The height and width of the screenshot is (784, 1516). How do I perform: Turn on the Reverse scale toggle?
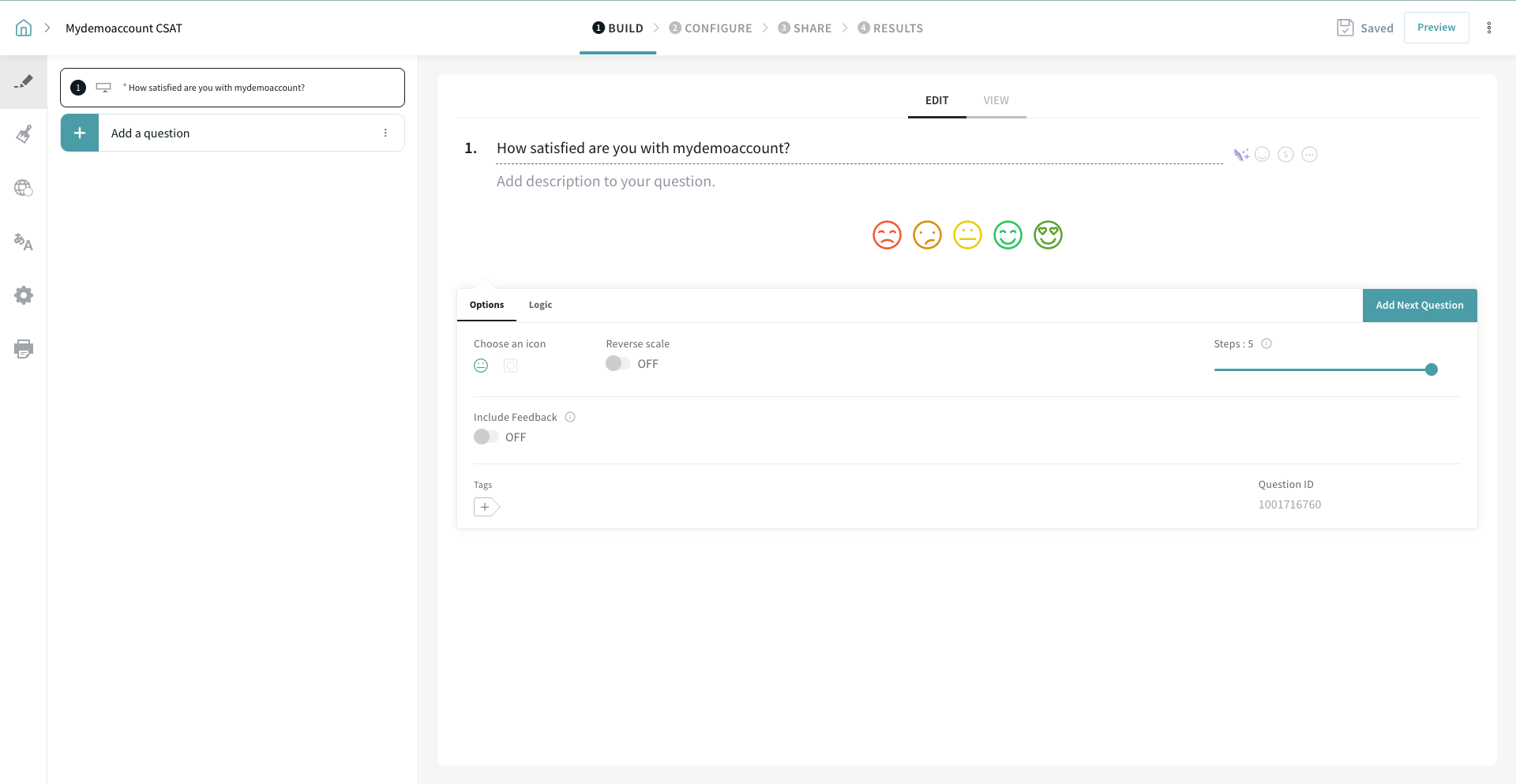pyautogui.click(x=617, y=364)
